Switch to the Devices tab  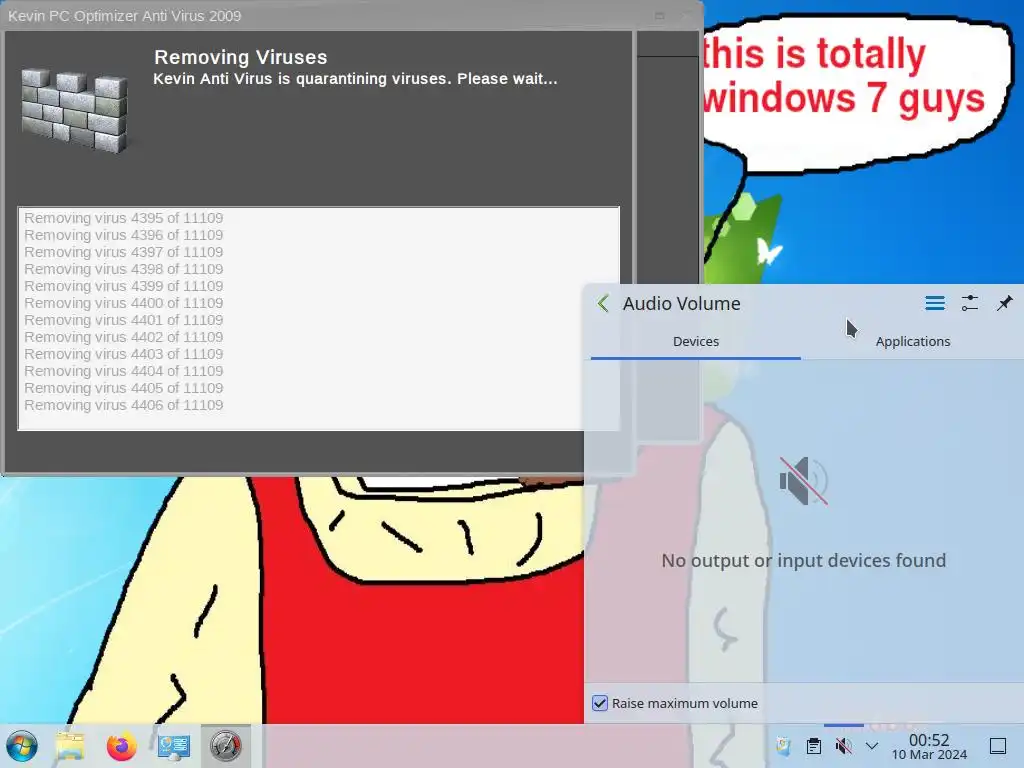(696, 342)
